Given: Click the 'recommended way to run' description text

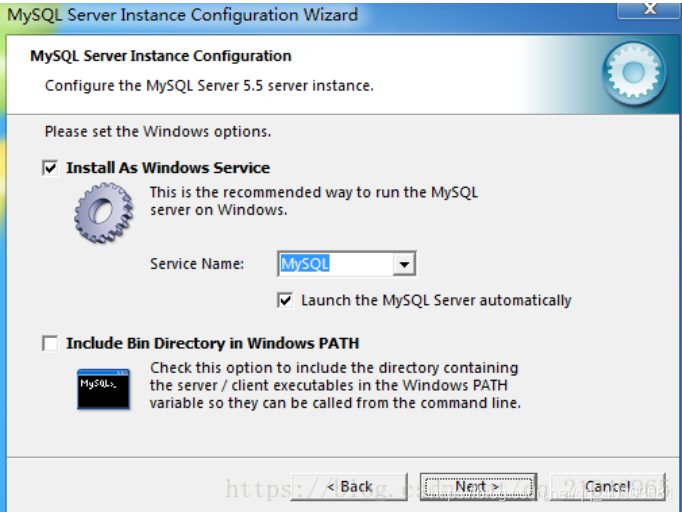Looking at the screenshot, I should (314, 201).
